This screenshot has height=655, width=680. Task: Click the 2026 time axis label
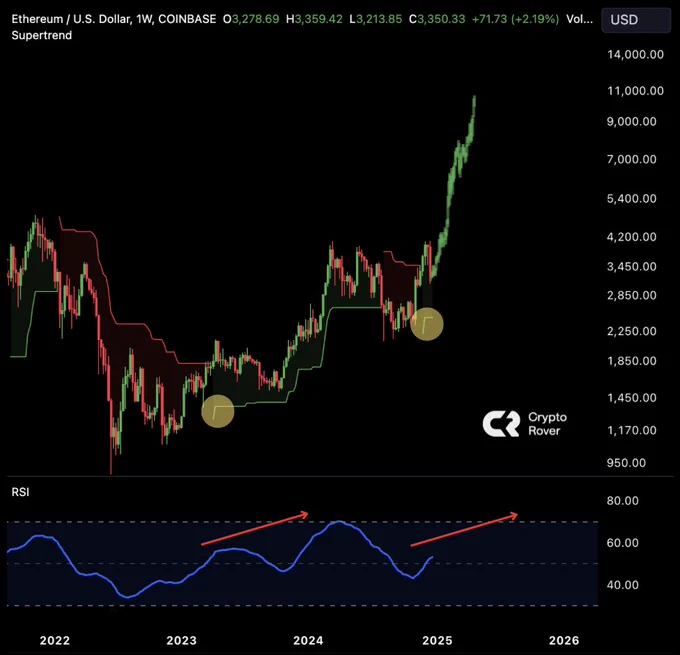click(x=564, y=641)
